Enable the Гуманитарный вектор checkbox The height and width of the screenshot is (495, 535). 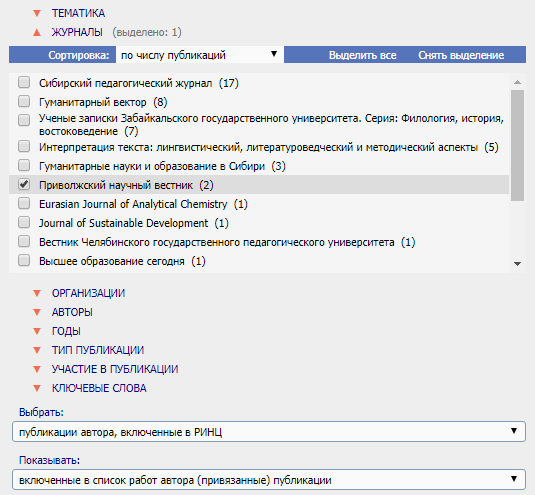(x=24, y=101)
